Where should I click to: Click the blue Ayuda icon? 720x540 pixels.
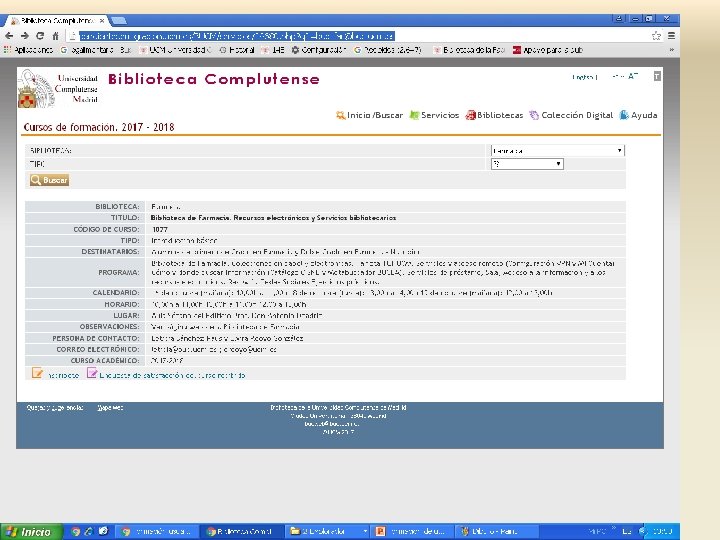pyautogui.click(x=624, y=115)
